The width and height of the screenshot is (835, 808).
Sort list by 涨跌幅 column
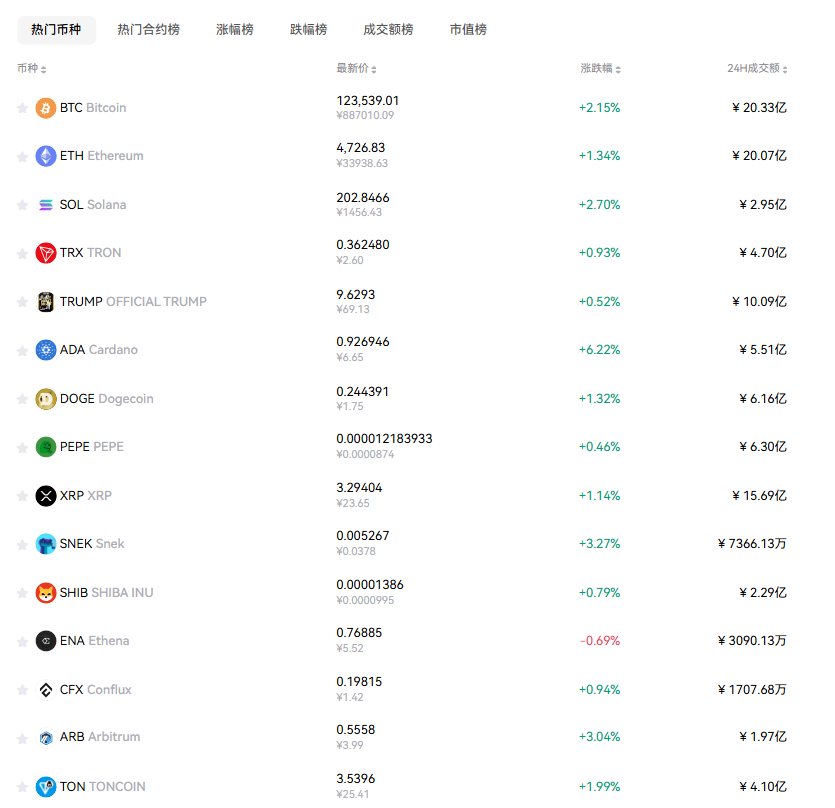click(x=600, y=69)
